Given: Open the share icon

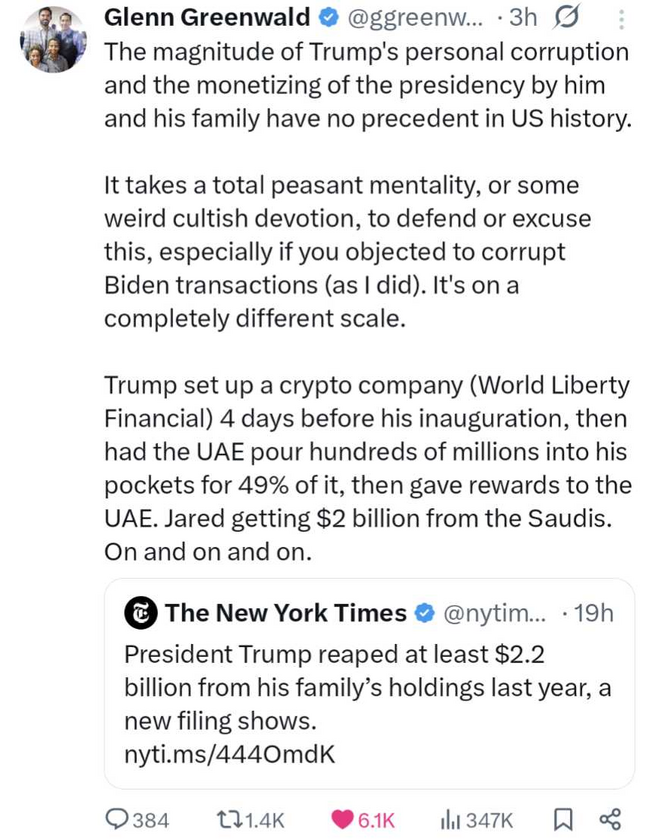Looking at the screenshot, I should 611,819.
